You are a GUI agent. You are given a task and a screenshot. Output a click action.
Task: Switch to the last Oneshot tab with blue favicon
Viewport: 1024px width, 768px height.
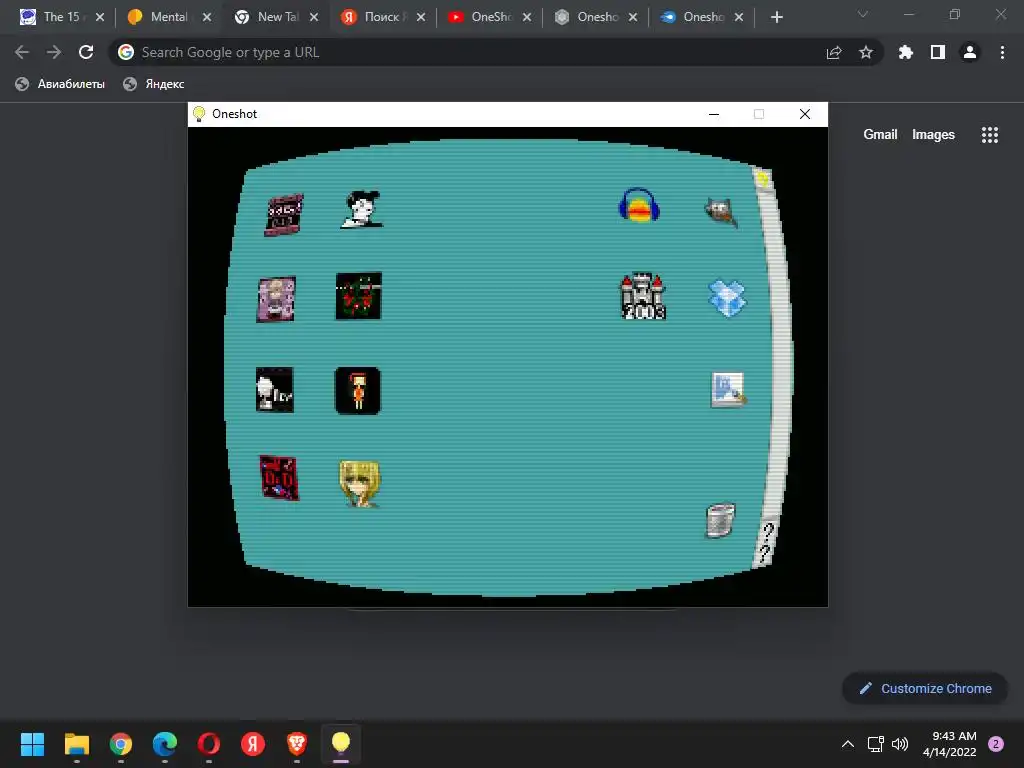click(701, 17)
